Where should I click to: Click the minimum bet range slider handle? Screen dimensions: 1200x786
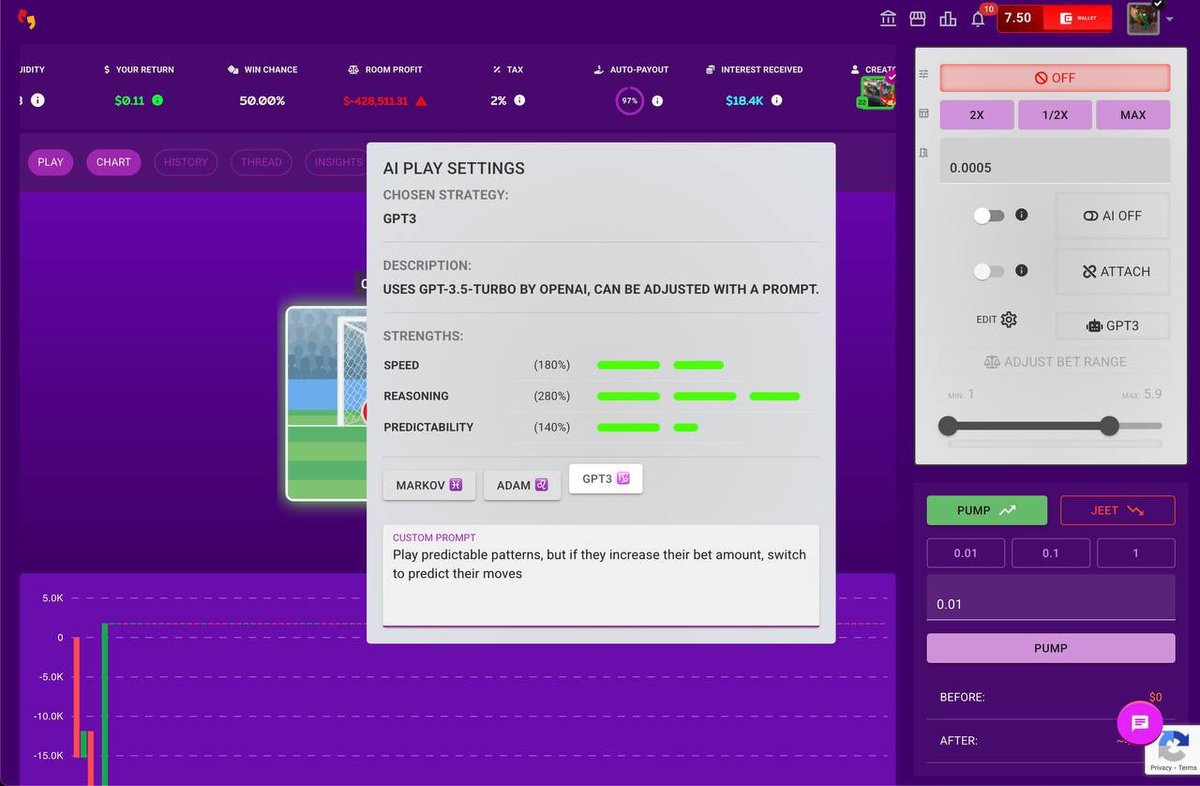(x=948, y=426)
